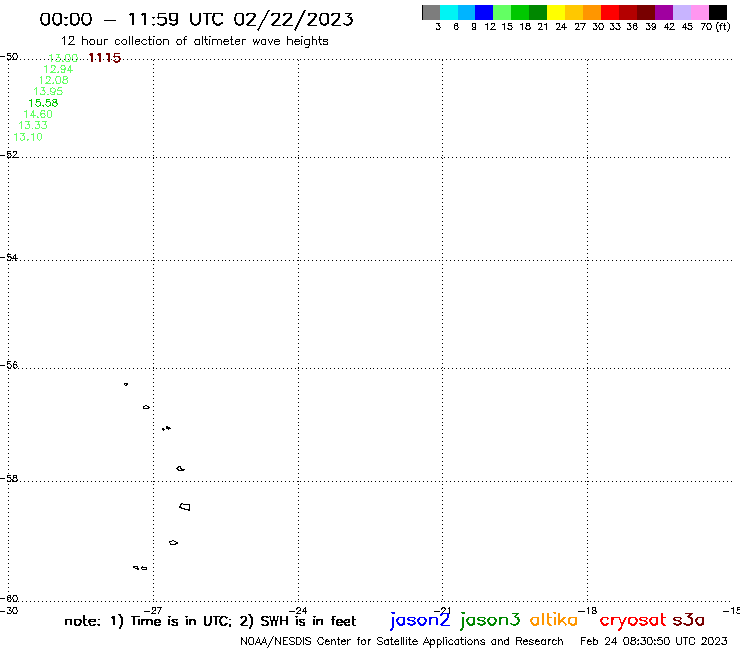Click the -58 latitude axis label
This screenshot has width=740, height=650.
9,478
